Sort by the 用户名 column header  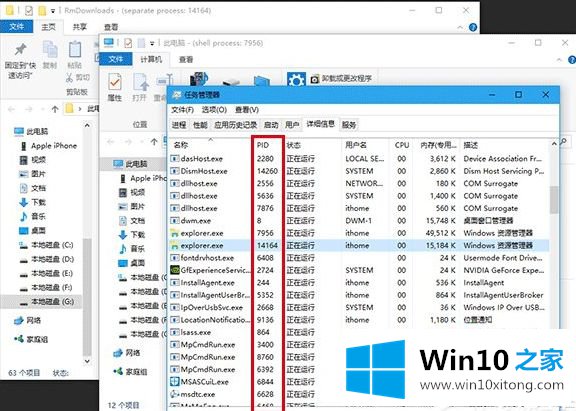pos(355,145)
